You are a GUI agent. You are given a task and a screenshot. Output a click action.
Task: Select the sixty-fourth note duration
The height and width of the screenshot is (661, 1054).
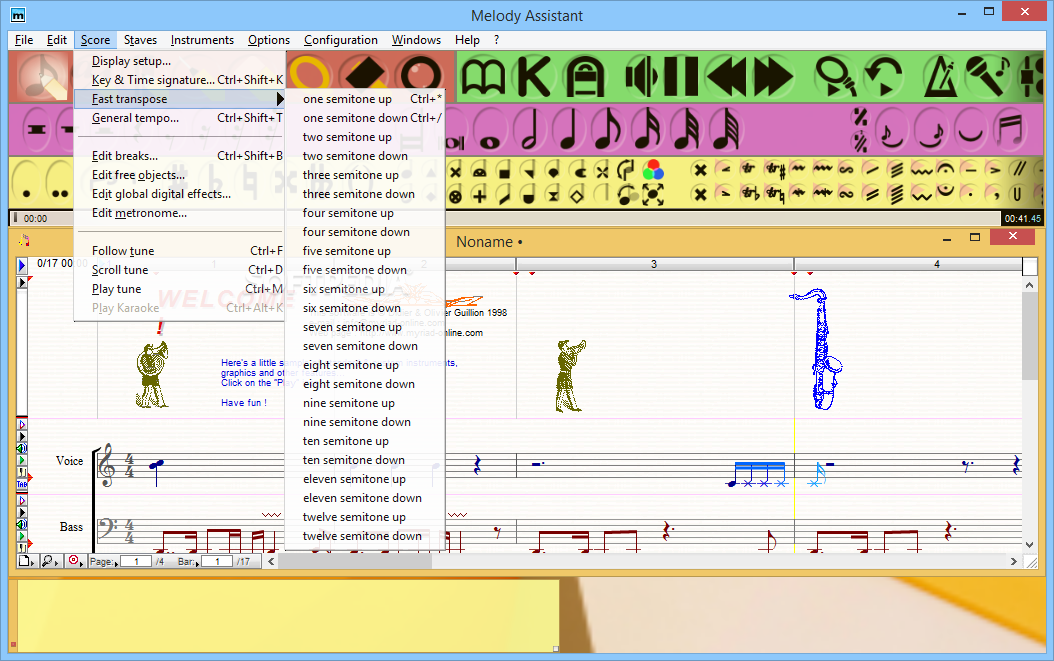[726, 130]
